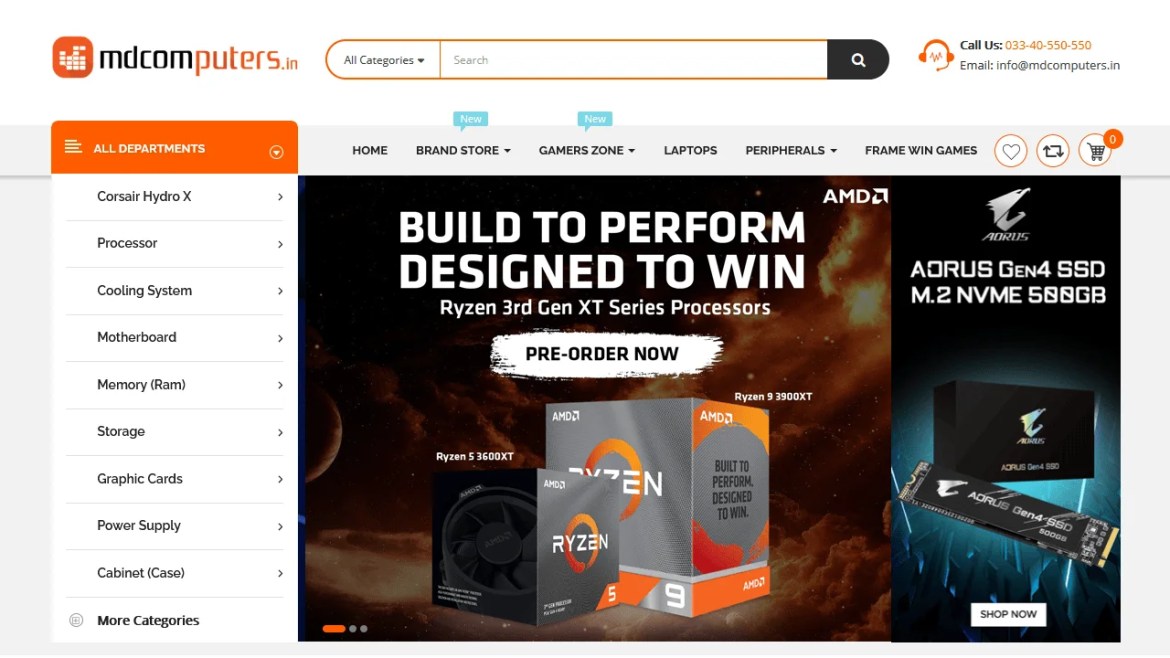The height and width of the screenshot is (658, 1170).
Task: Click the search magnifier button
Action: coord(858,60)
